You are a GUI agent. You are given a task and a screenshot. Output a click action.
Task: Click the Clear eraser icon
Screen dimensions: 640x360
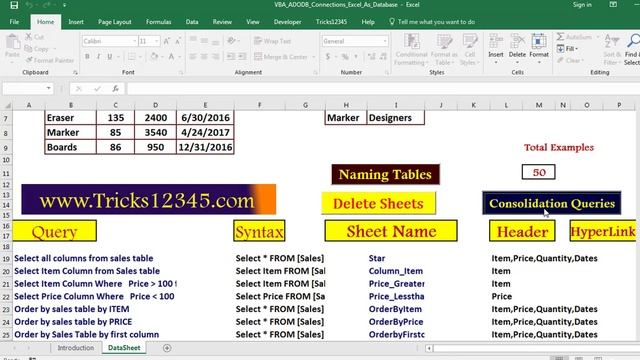point(560,60)
